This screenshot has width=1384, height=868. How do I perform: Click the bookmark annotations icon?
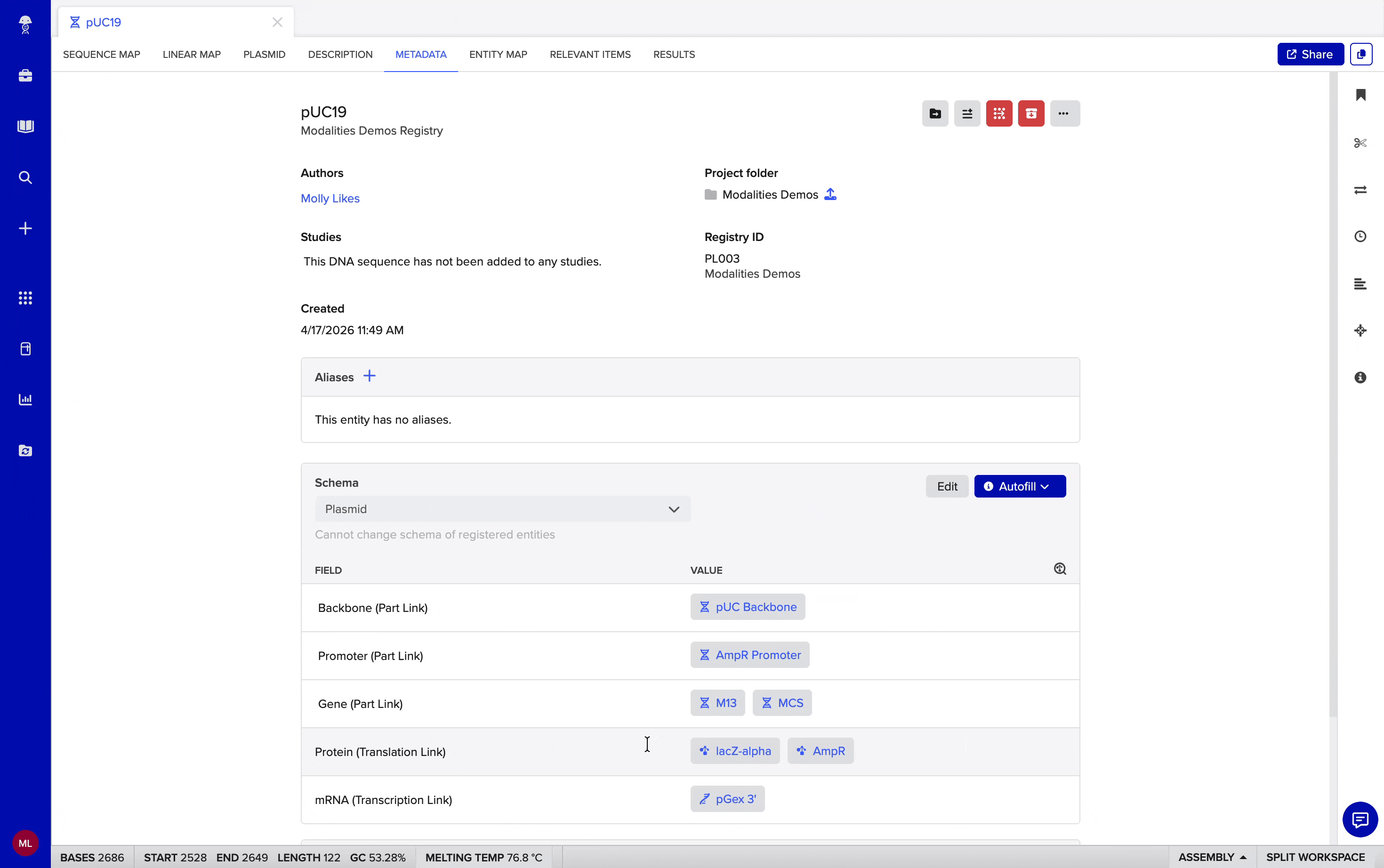click(x=1360, y=95)
